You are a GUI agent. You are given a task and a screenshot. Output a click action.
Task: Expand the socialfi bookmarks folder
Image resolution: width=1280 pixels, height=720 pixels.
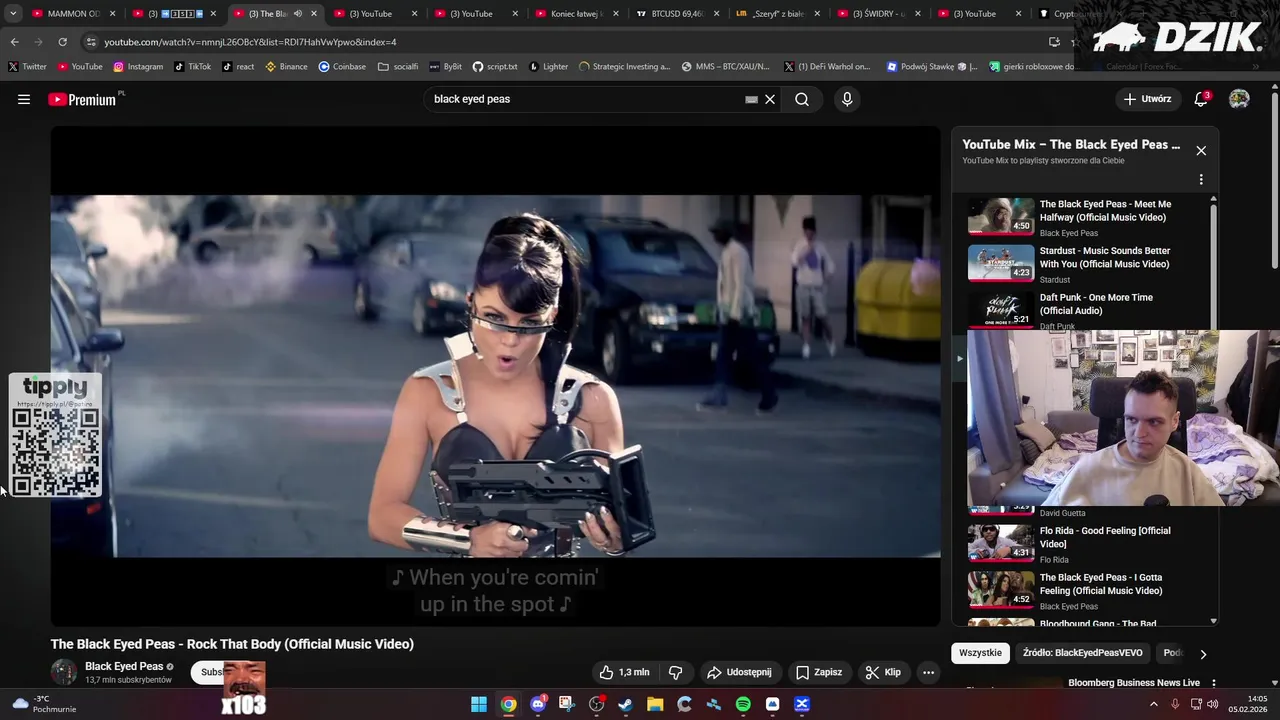coord(398,67)
